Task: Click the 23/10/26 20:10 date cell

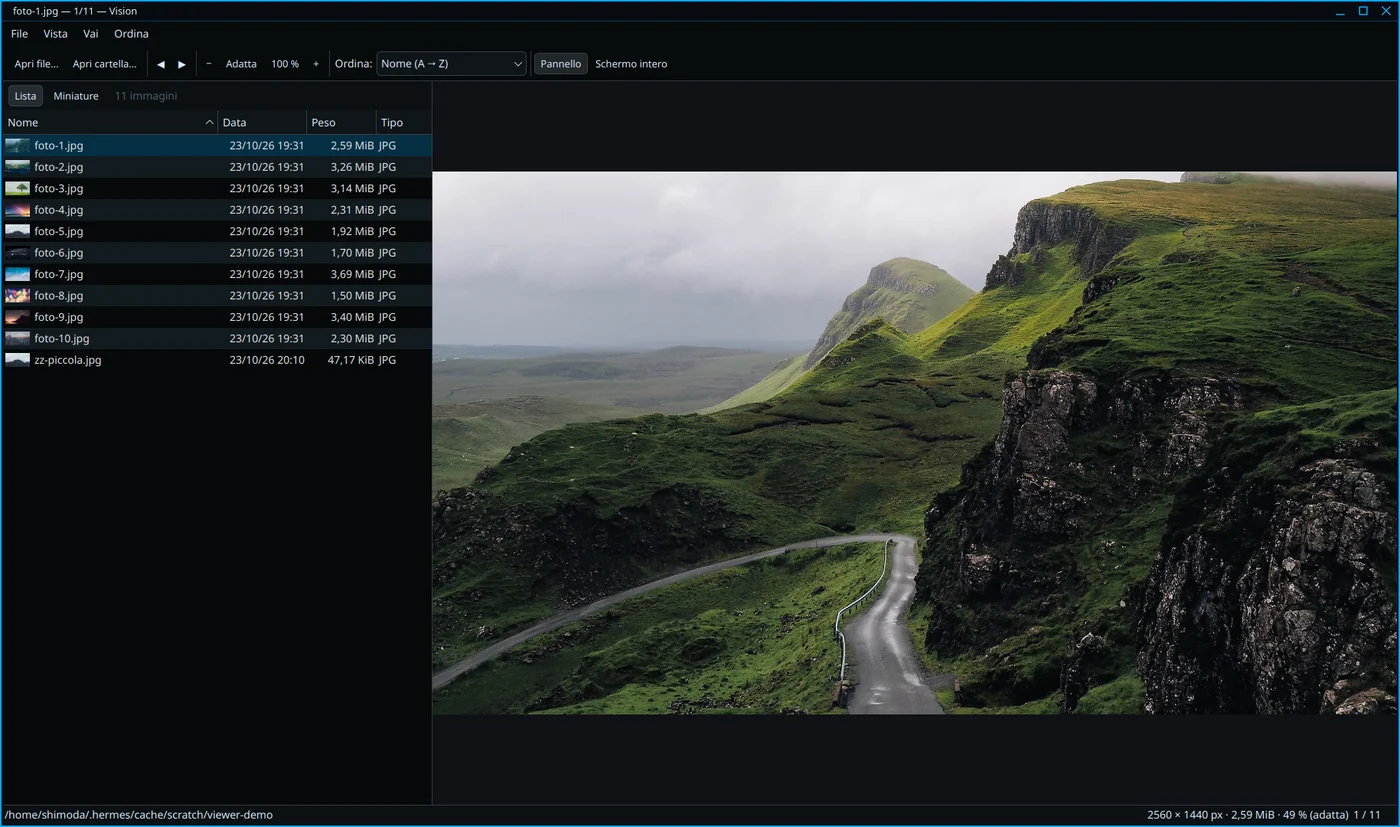Action: (x=267, y=360)
